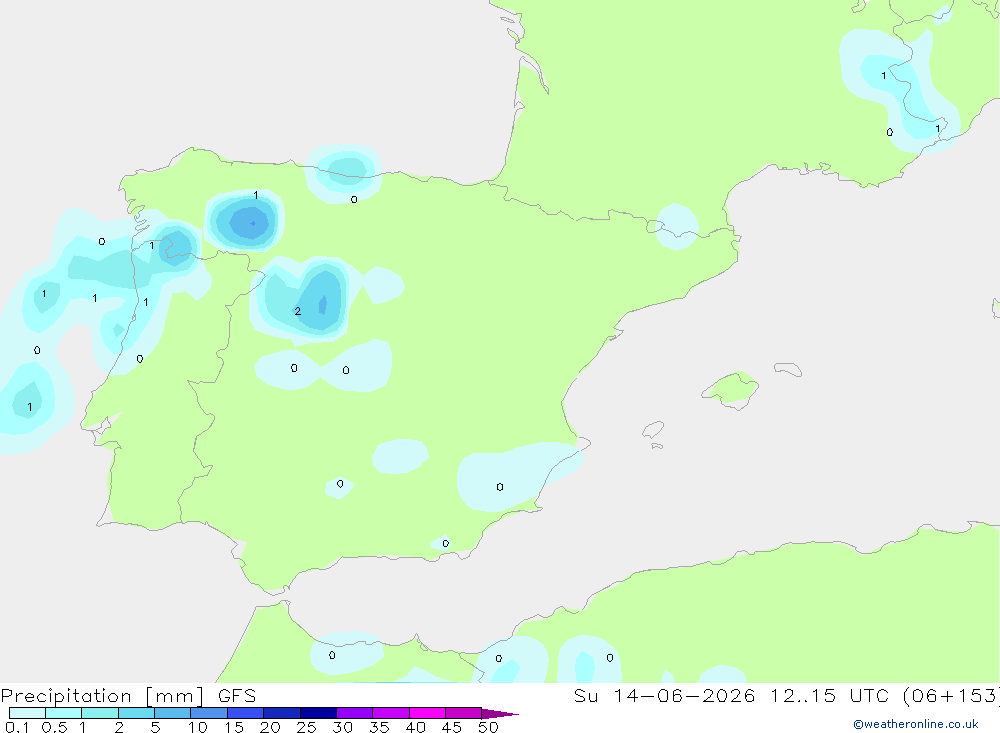Click the legend tick label '20'

[270, 727]
